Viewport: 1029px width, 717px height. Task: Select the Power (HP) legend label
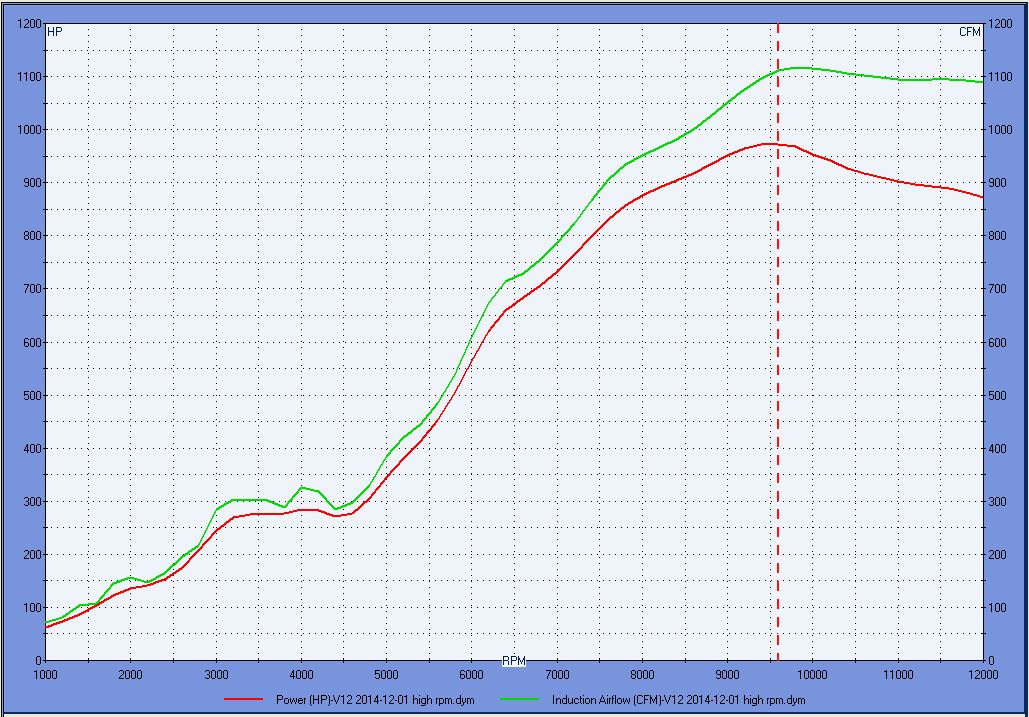pos(387,700)
